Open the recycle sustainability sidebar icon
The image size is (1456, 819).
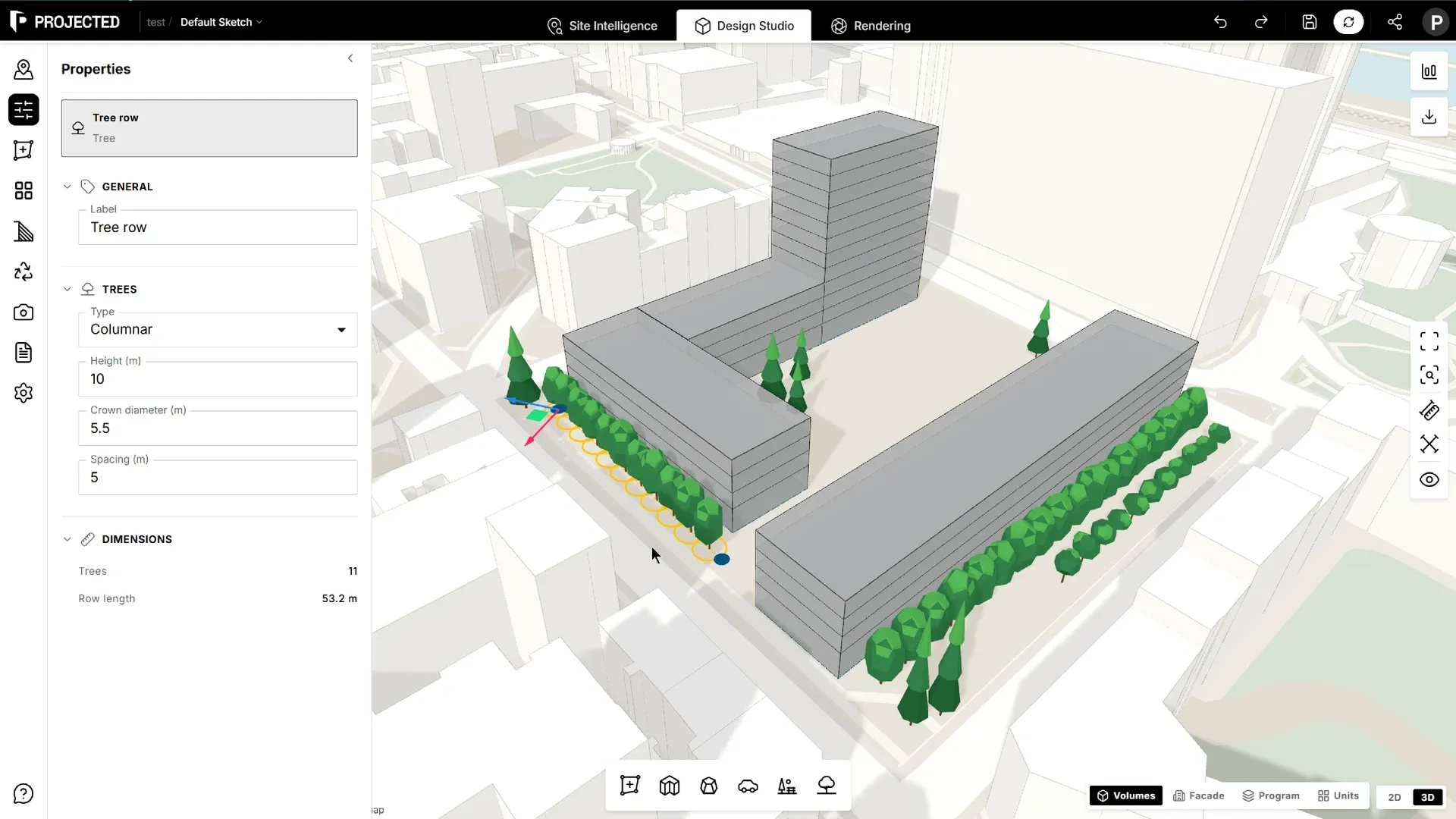point(24,271)
